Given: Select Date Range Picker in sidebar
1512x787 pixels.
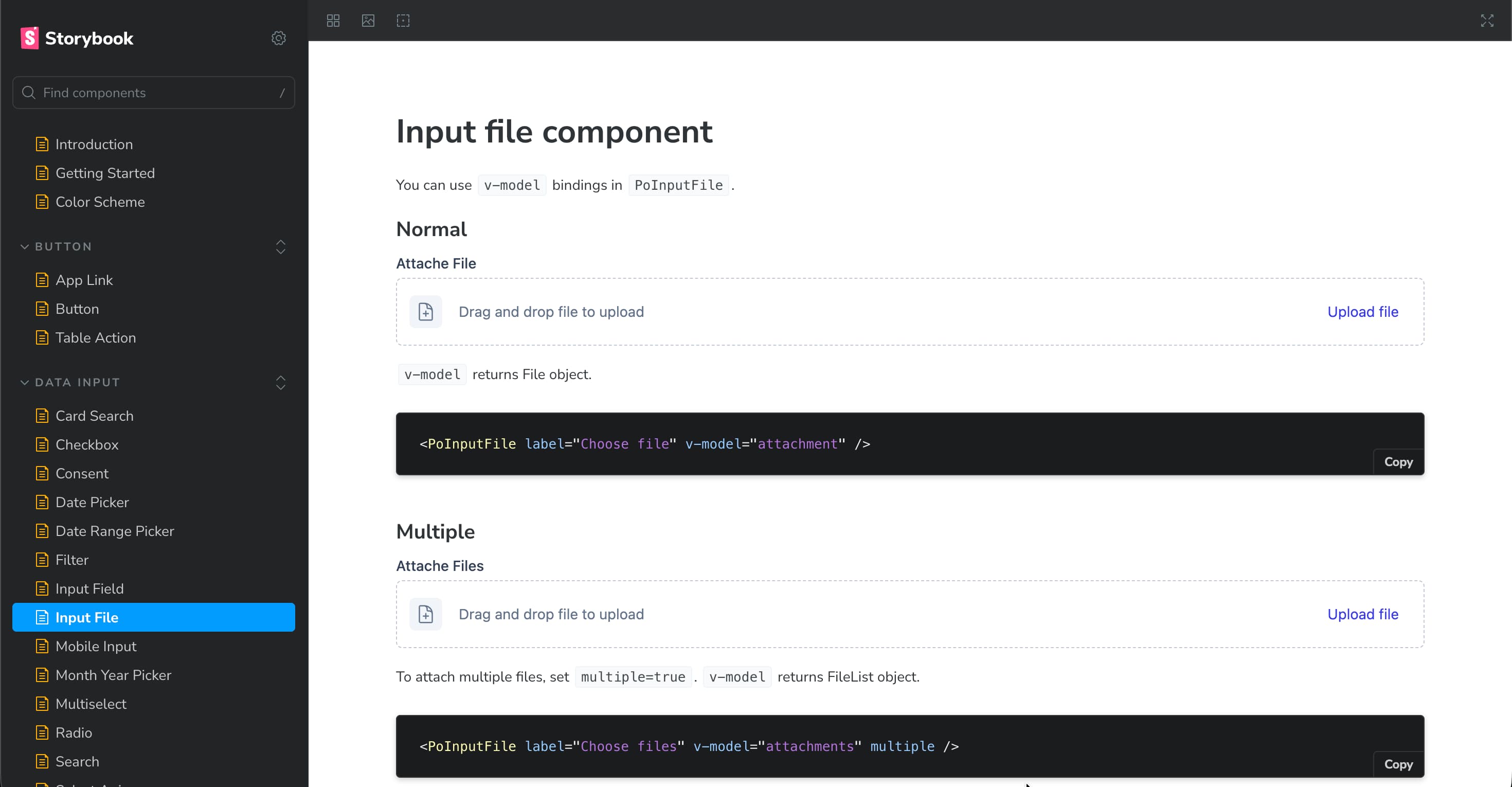Looking at the screenshot, I should (x=115, y=530).
